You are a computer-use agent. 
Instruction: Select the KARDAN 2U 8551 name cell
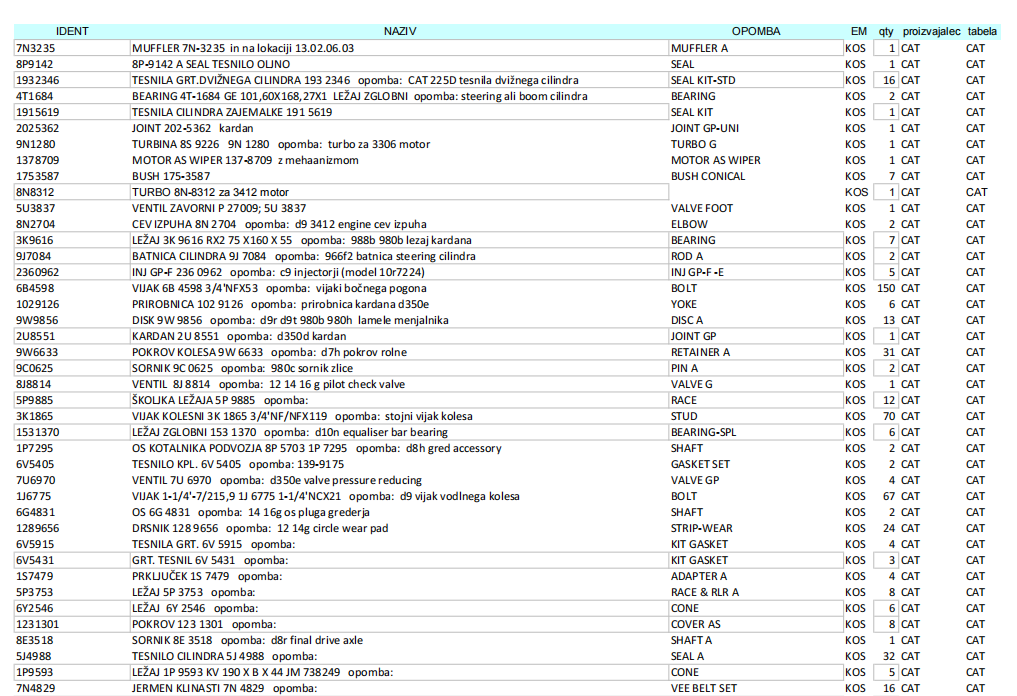pos(400,336)
